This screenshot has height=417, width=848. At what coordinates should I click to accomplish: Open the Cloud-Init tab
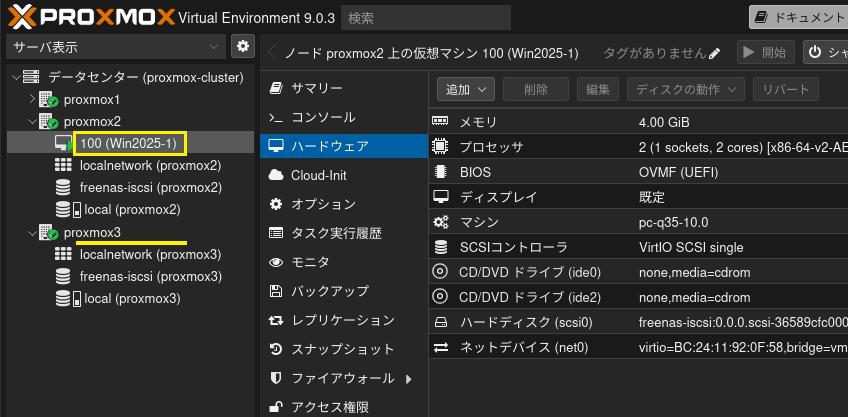[x=344, y=175]
